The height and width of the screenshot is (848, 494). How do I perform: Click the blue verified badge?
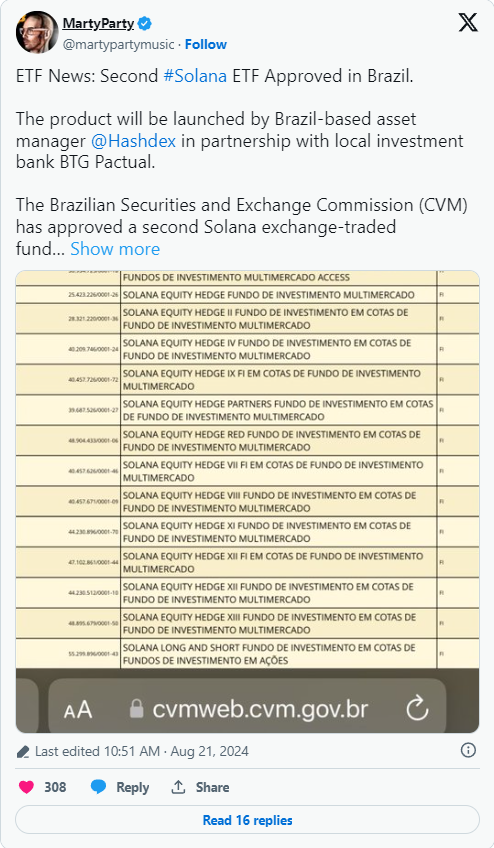coord(144,23)
